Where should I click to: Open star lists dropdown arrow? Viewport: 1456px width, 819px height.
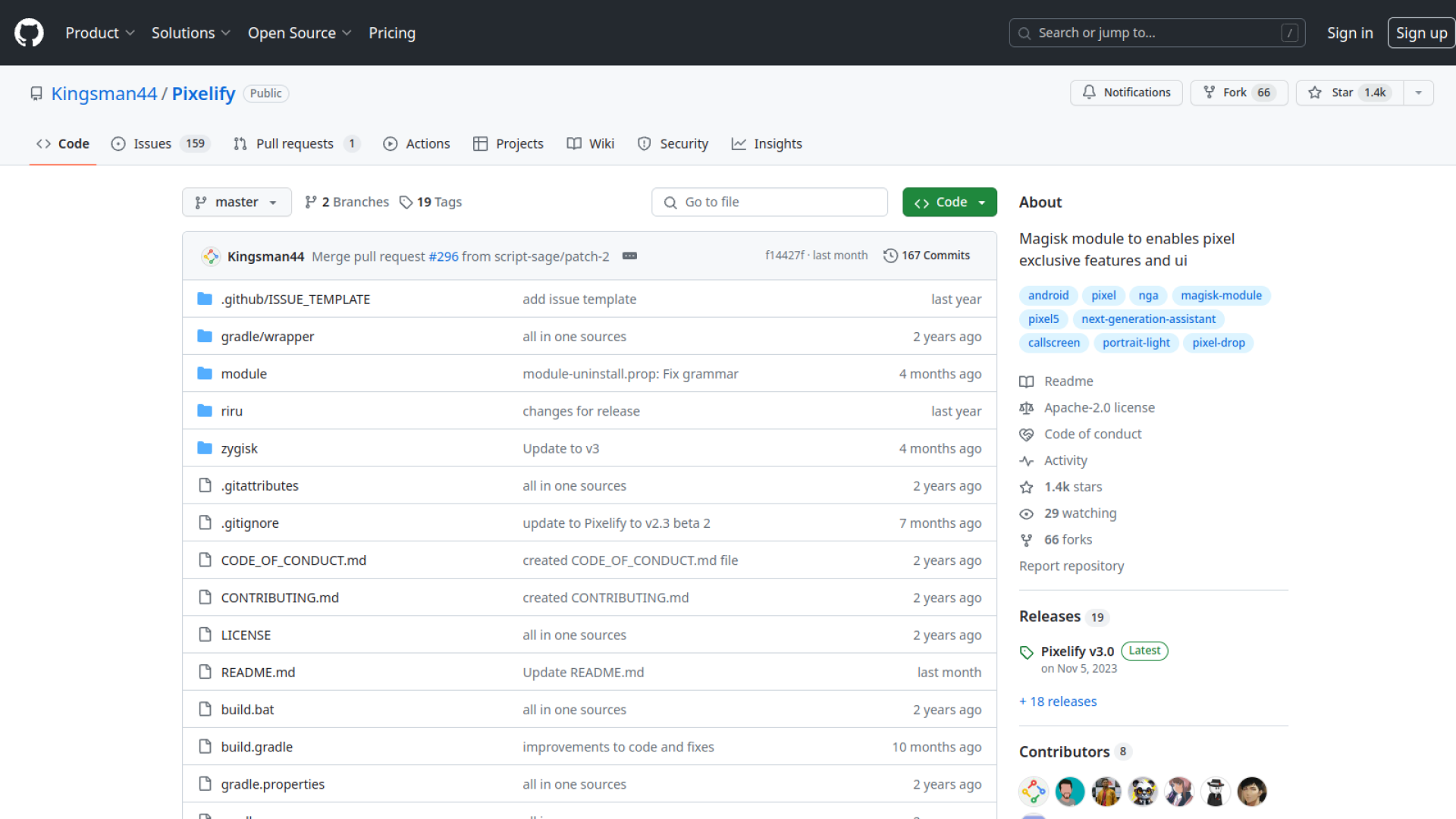coord(1418,93)
